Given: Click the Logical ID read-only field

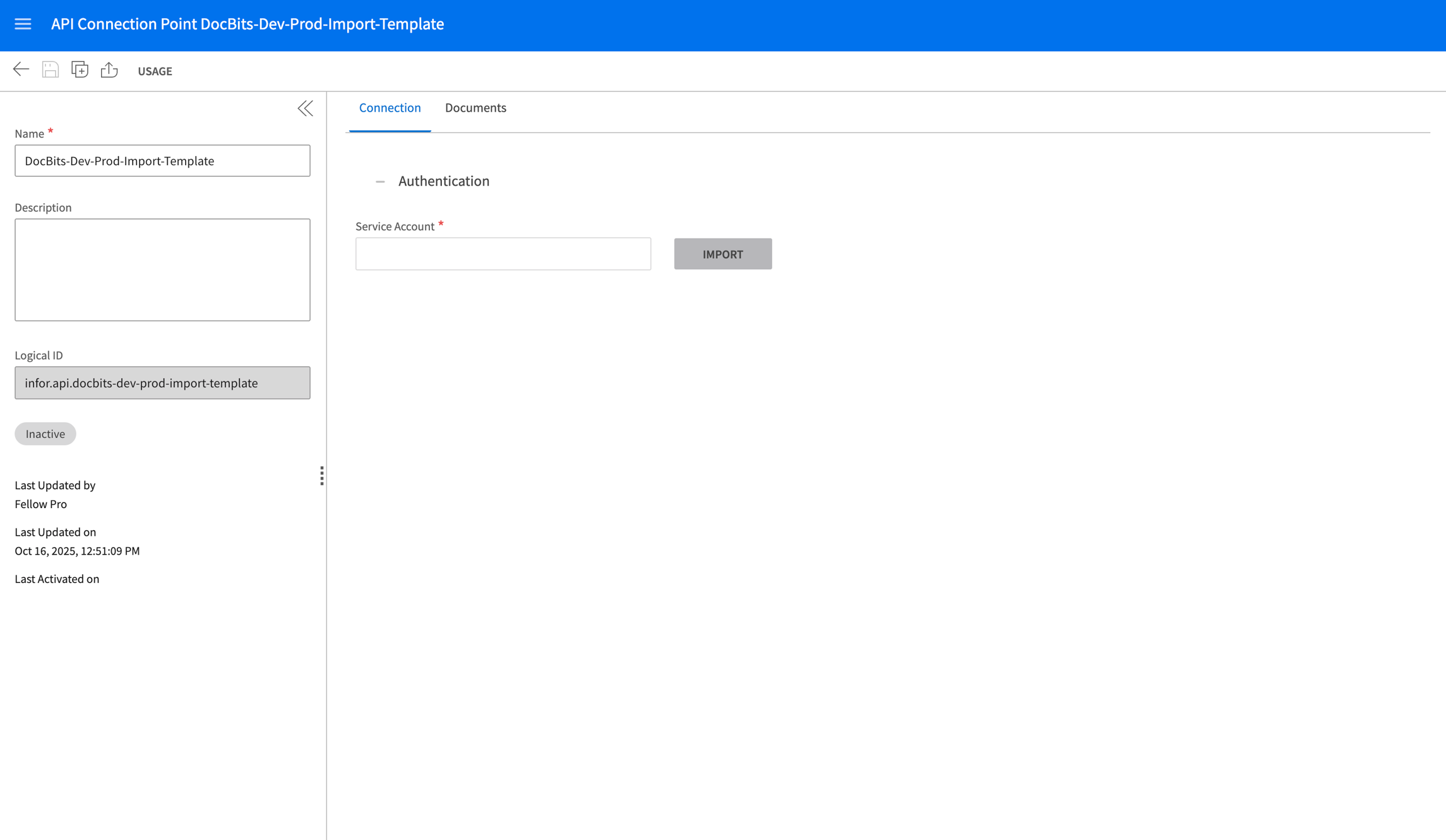Looking at the screenshot, I should (162, 383).
